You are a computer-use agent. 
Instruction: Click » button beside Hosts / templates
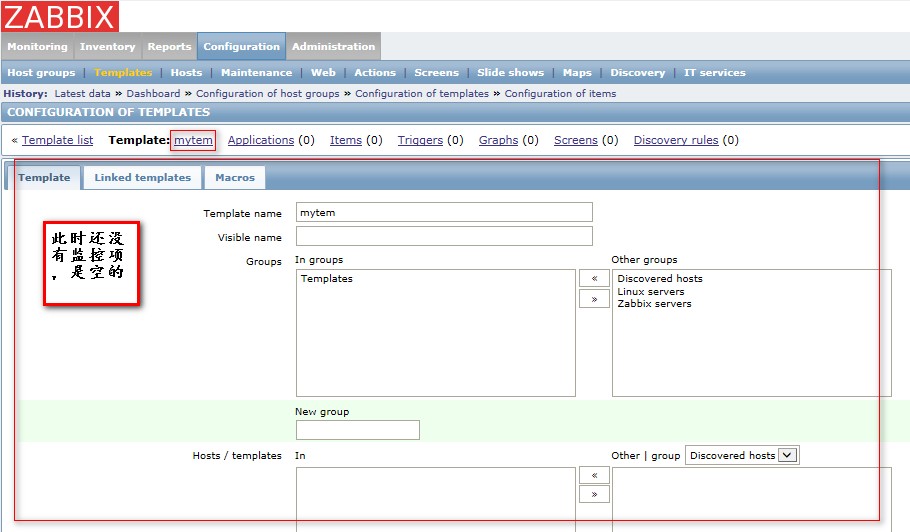(x=594, y=494)
